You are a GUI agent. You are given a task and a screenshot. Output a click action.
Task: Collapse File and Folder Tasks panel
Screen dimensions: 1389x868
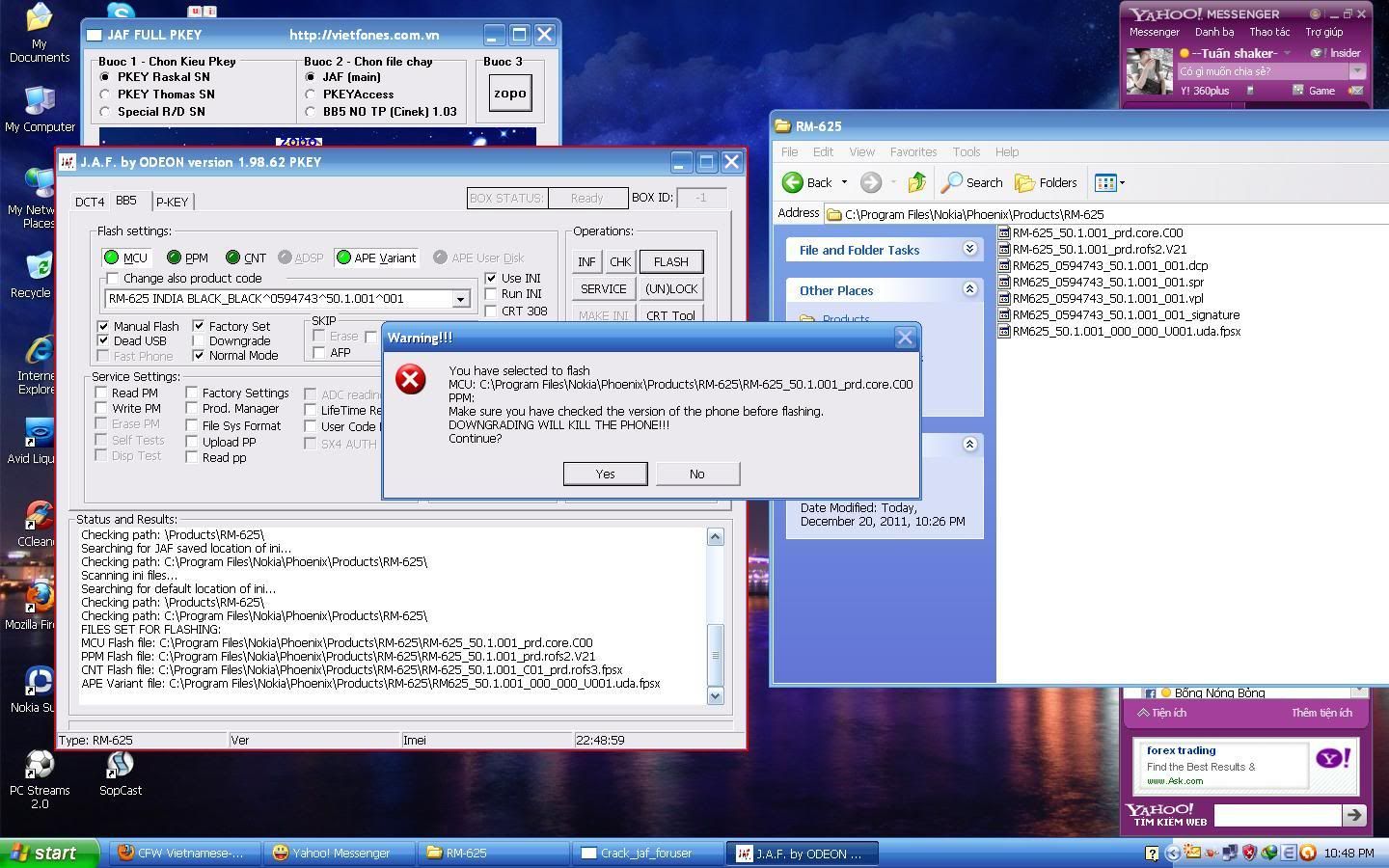tap(969, 249)
